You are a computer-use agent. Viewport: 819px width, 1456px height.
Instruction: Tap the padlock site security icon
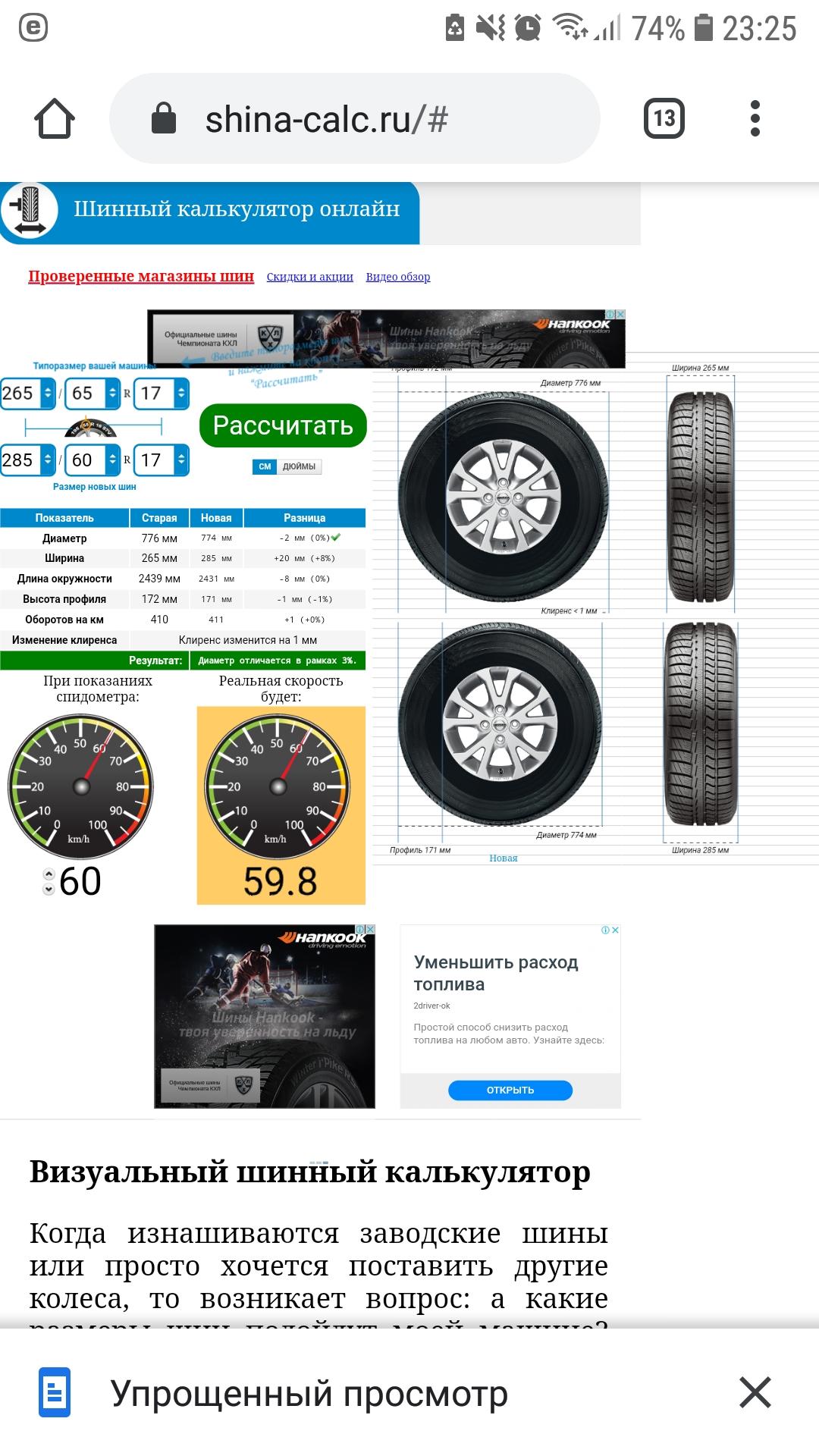point(164,118)
